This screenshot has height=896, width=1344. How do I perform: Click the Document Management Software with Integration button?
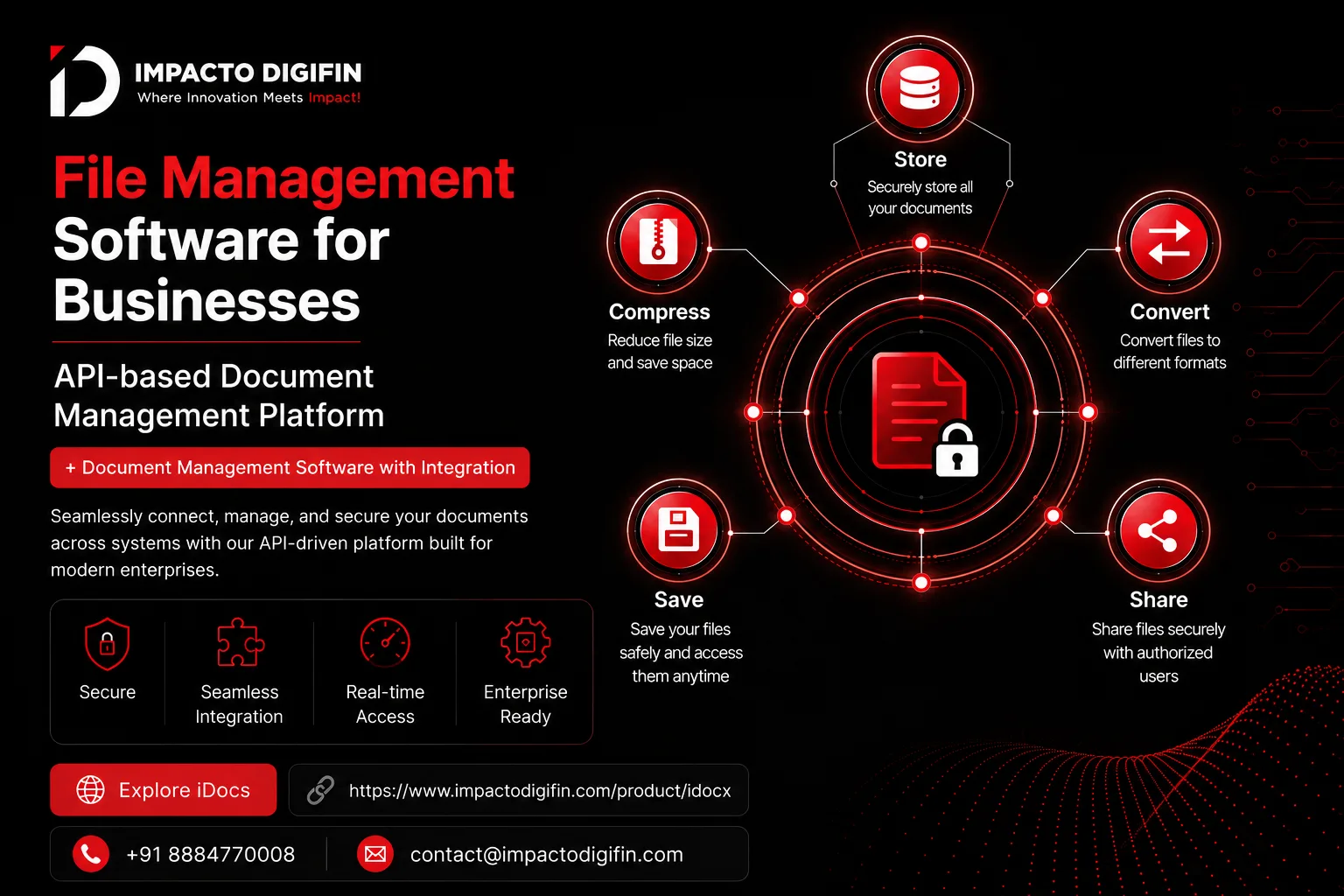(290, 468)
